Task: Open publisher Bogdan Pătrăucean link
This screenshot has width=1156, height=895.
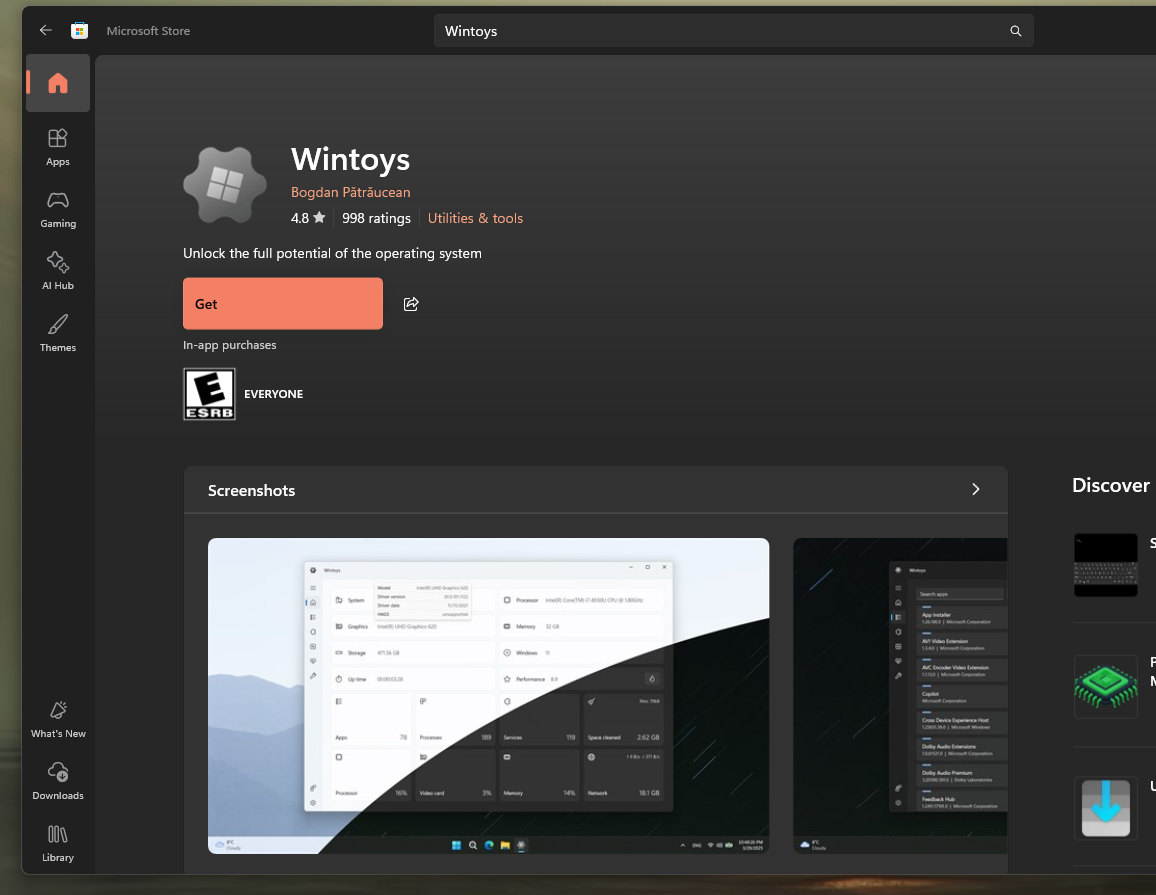Action: [350, 192]
